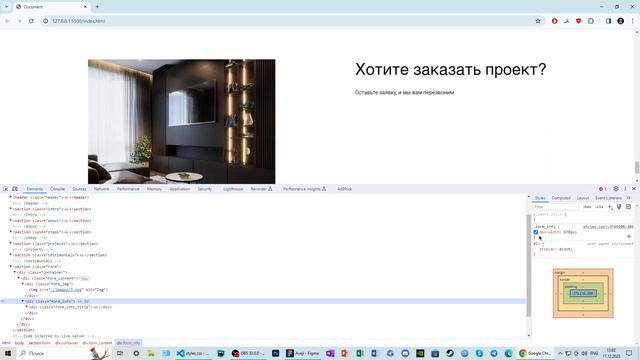Close the DevTools panel
Image resolution: width=640 pixels, height=360 pixels.
click(634, 189)
